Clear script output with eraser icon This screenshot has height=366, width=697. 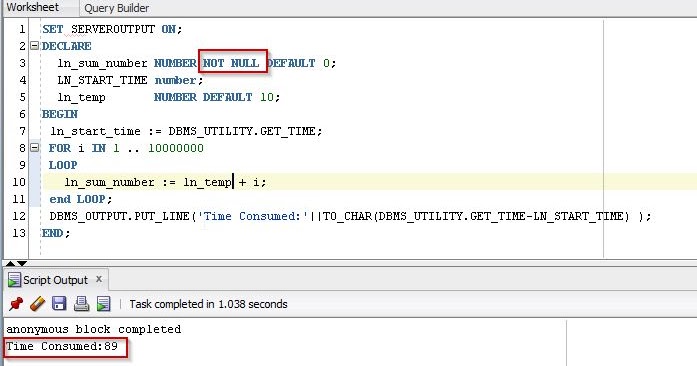pos(37,304)
